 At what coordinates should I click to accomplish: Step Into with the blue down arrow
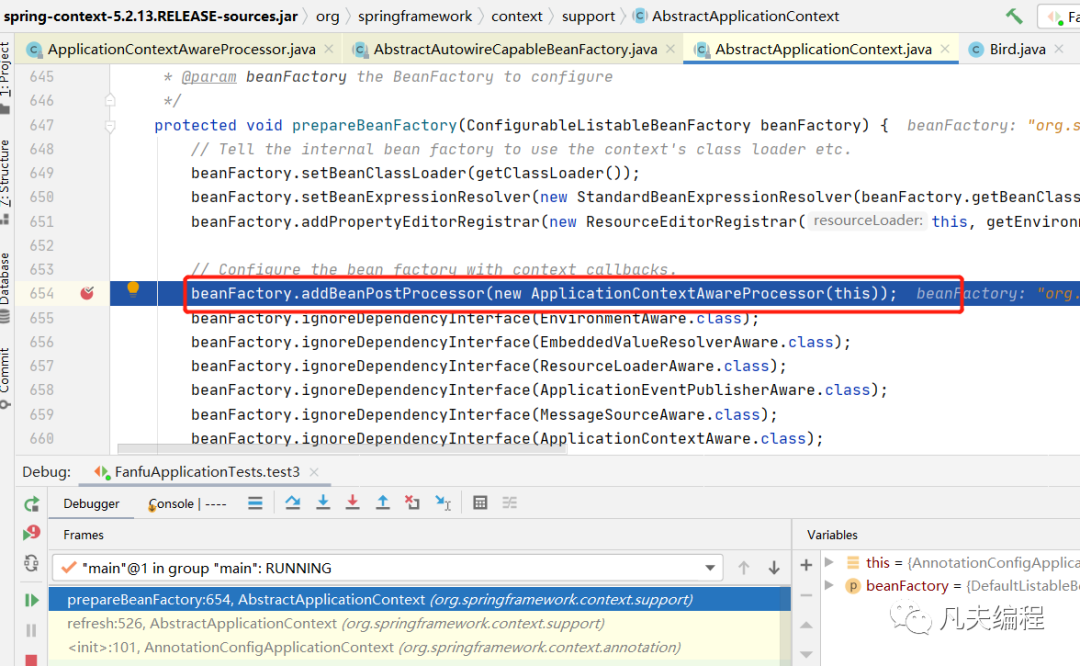pos(322,503)
